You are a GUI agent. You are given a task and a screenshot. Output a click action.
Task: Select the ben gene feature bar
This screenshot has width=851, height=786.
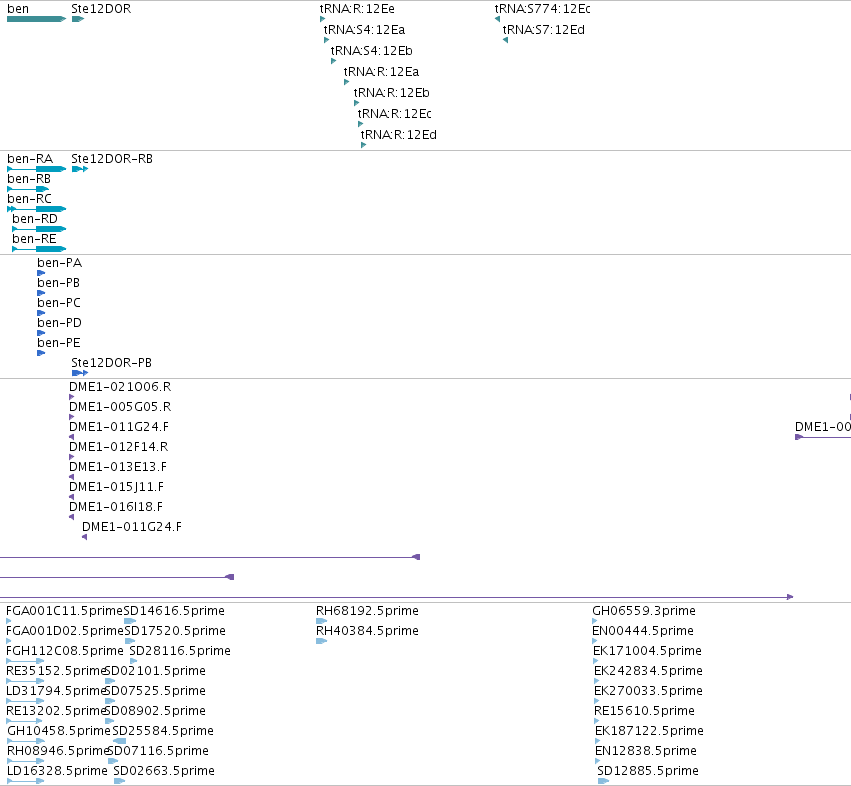point(36,19)
